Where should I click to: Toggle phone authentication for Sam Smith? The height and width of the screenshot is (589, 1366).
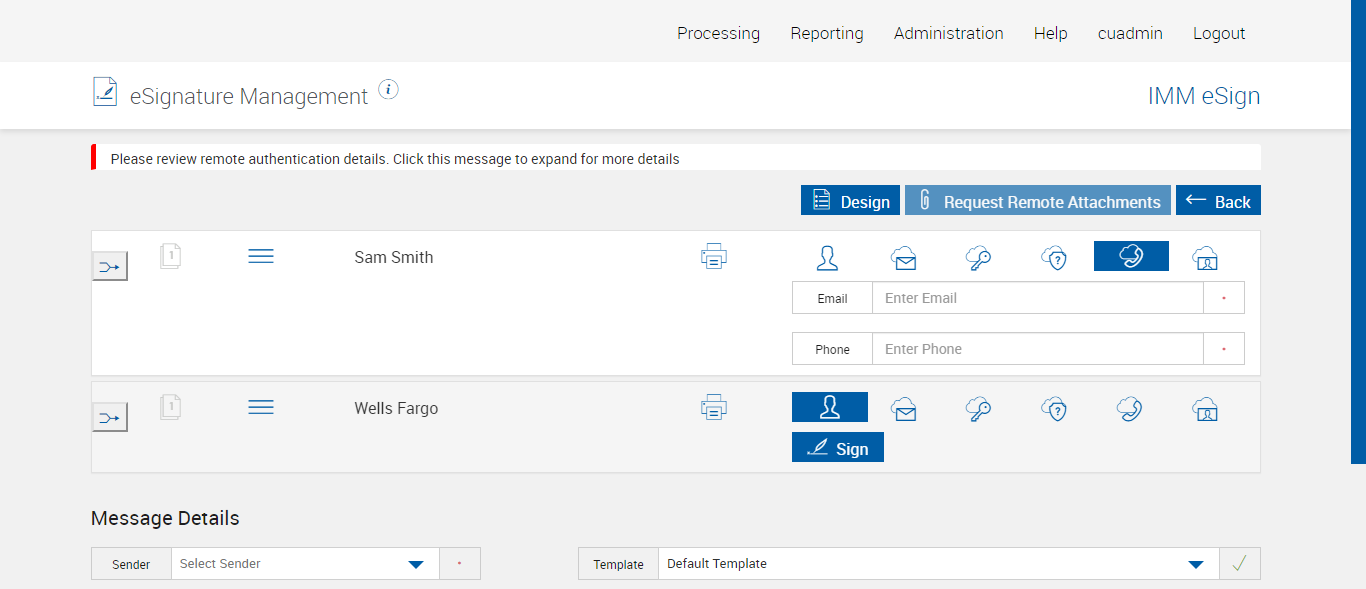pos(1131,256)
